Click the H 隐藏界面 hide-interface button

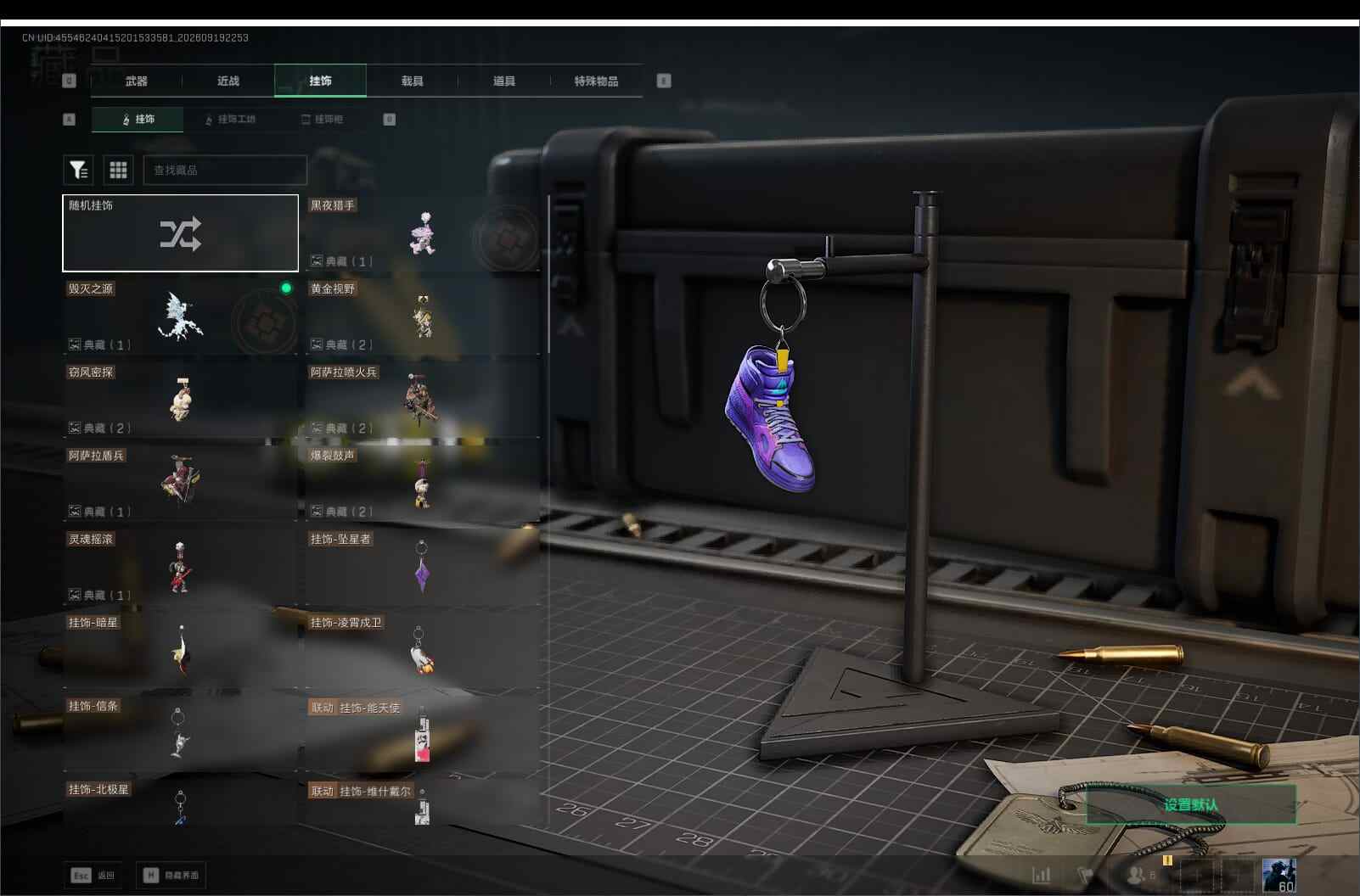[x=171, y=875]
